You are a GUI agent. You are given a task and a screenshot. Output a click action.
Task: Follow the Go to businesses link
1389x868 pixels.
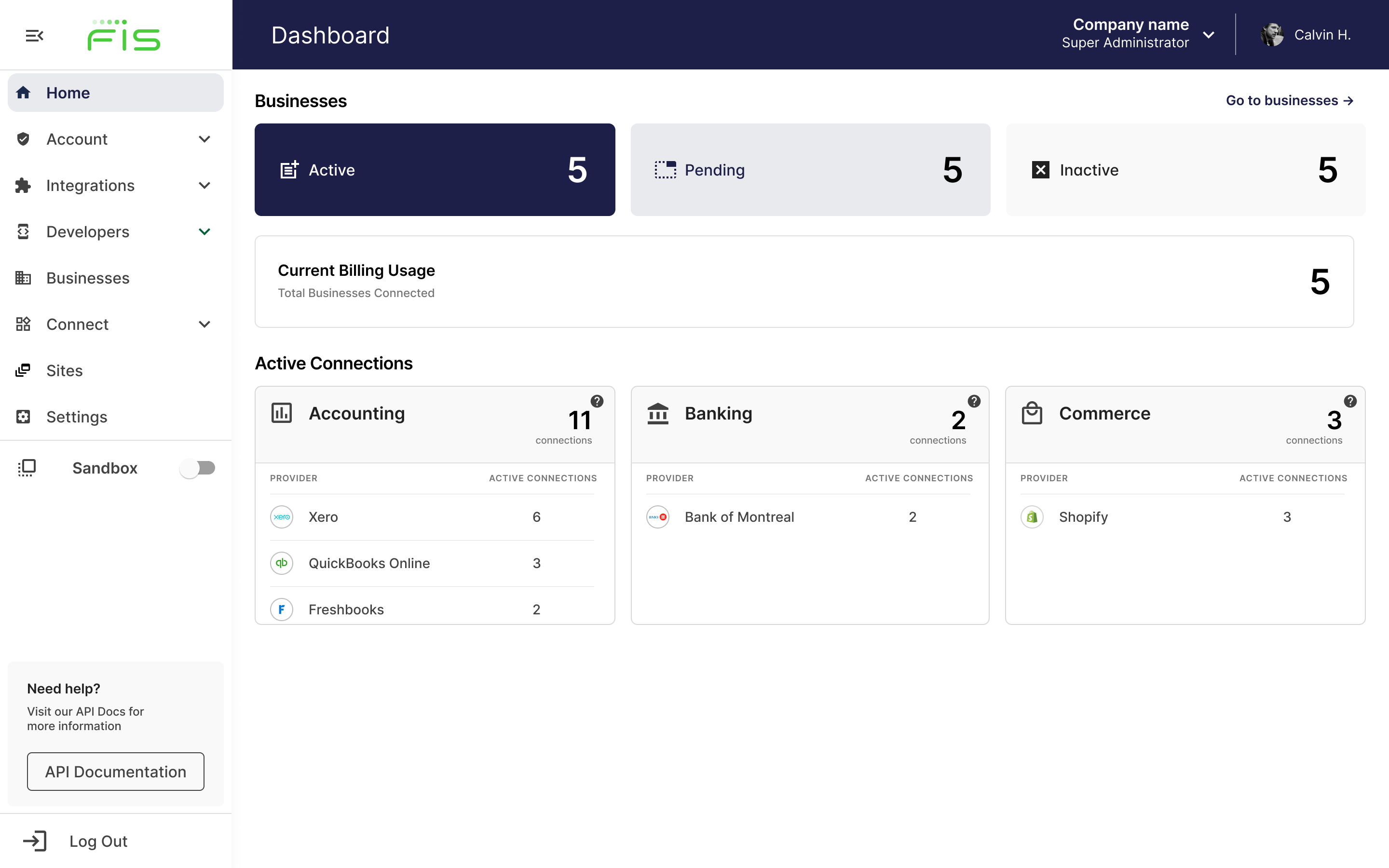(1290, 100)
